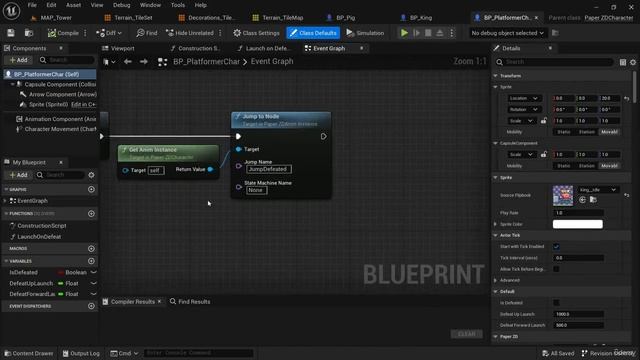Open the Diff dropdown
This screenshot has height=360, width=640.
[109, 33]
